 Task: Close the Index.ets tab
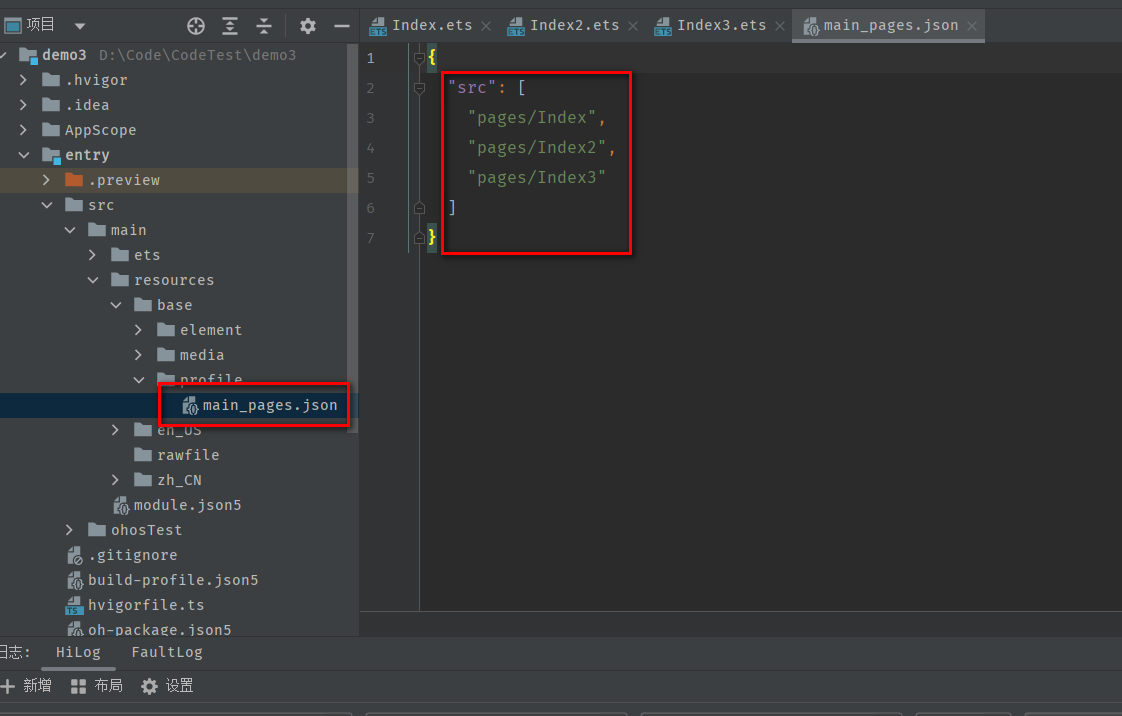pos(486,26)
